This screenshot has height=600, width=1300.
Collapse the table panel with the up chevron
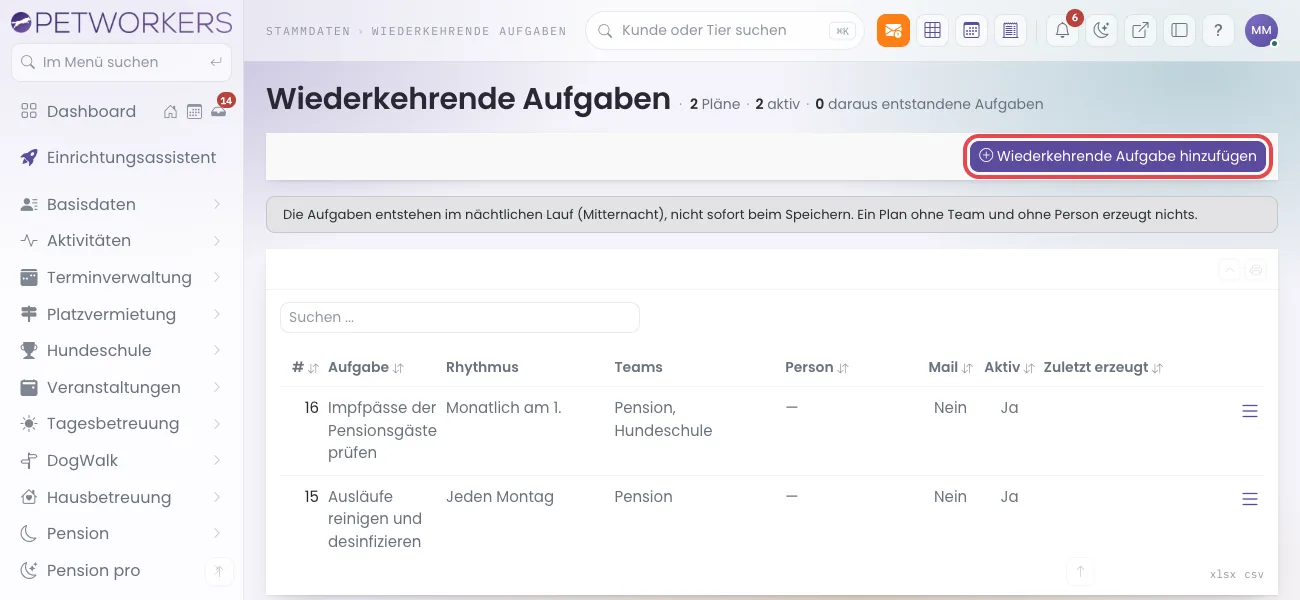coord(1230,270)
